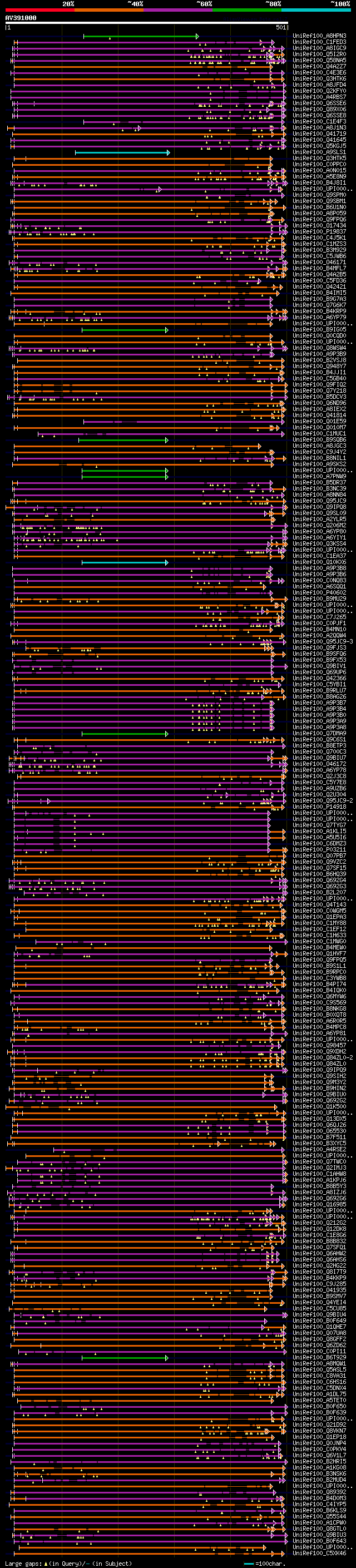Select the last hit label UniRef100_C5XK46
The image size is (356, 1568).
(x=319, y=1554)
